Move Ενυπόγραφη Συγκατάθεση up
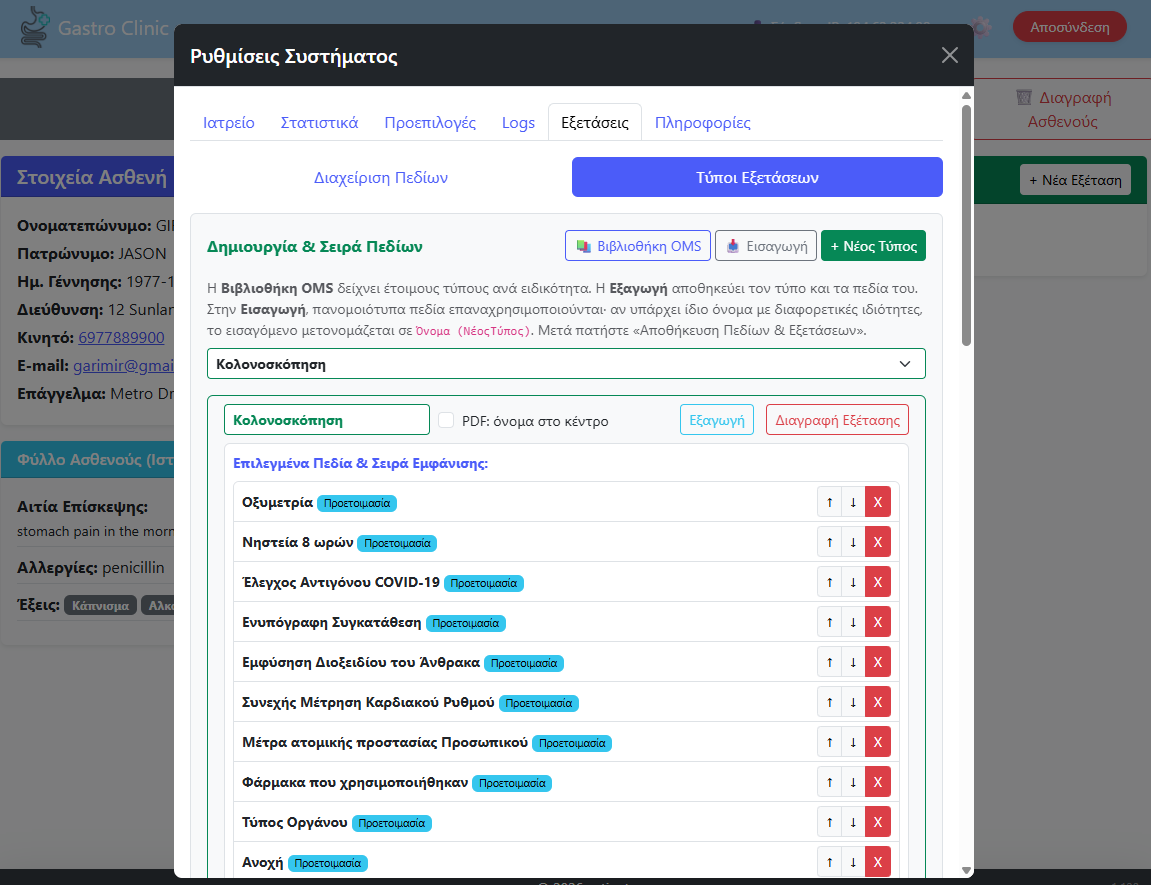Viewport: 1151px width, 885px height. coord(829,622)
